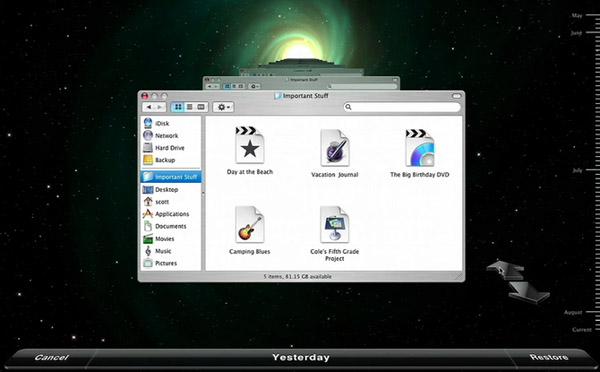Select the Important Stuff sidebar folder
600x372 pixels.
click(x=171, y=177)
